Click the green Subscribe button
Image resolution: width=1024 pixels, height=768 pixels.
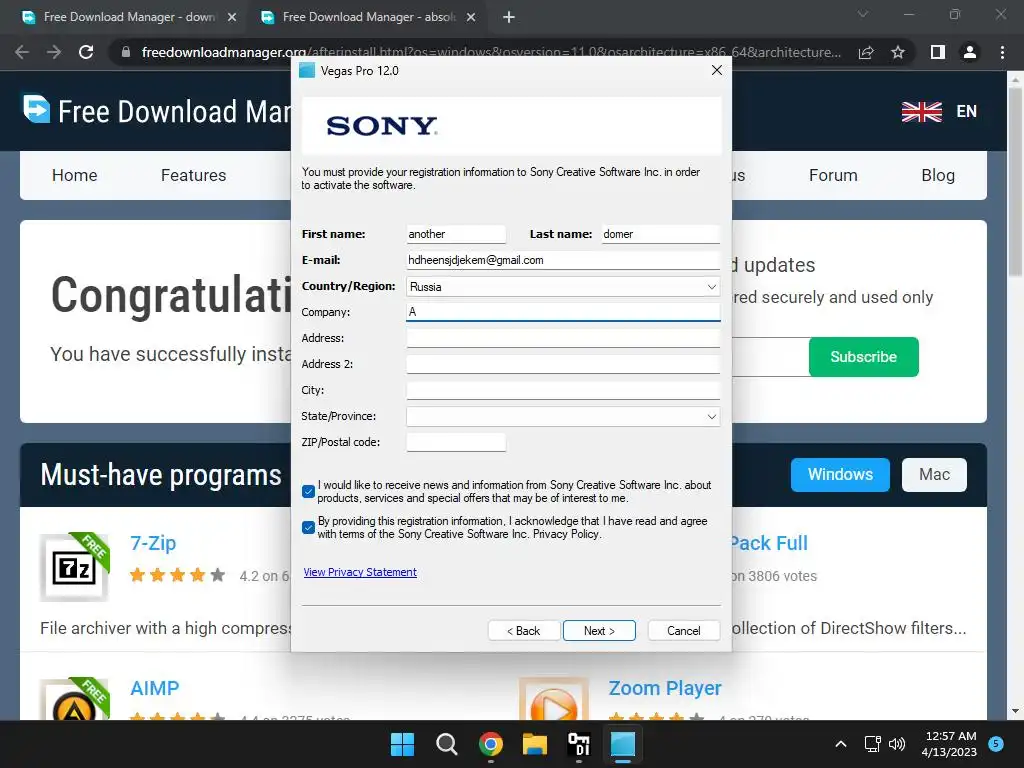pos(863,357)
